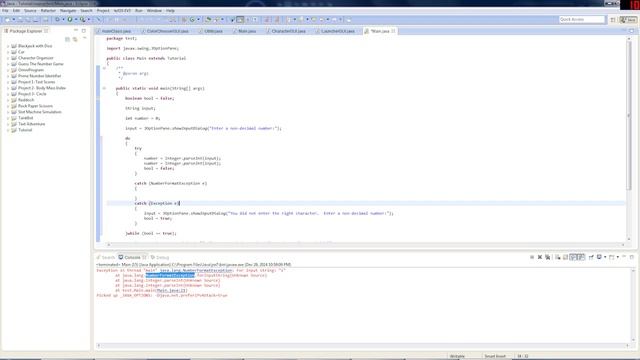Open the File menu
This screenshot has width=640, height=360.
coord(5,11)
